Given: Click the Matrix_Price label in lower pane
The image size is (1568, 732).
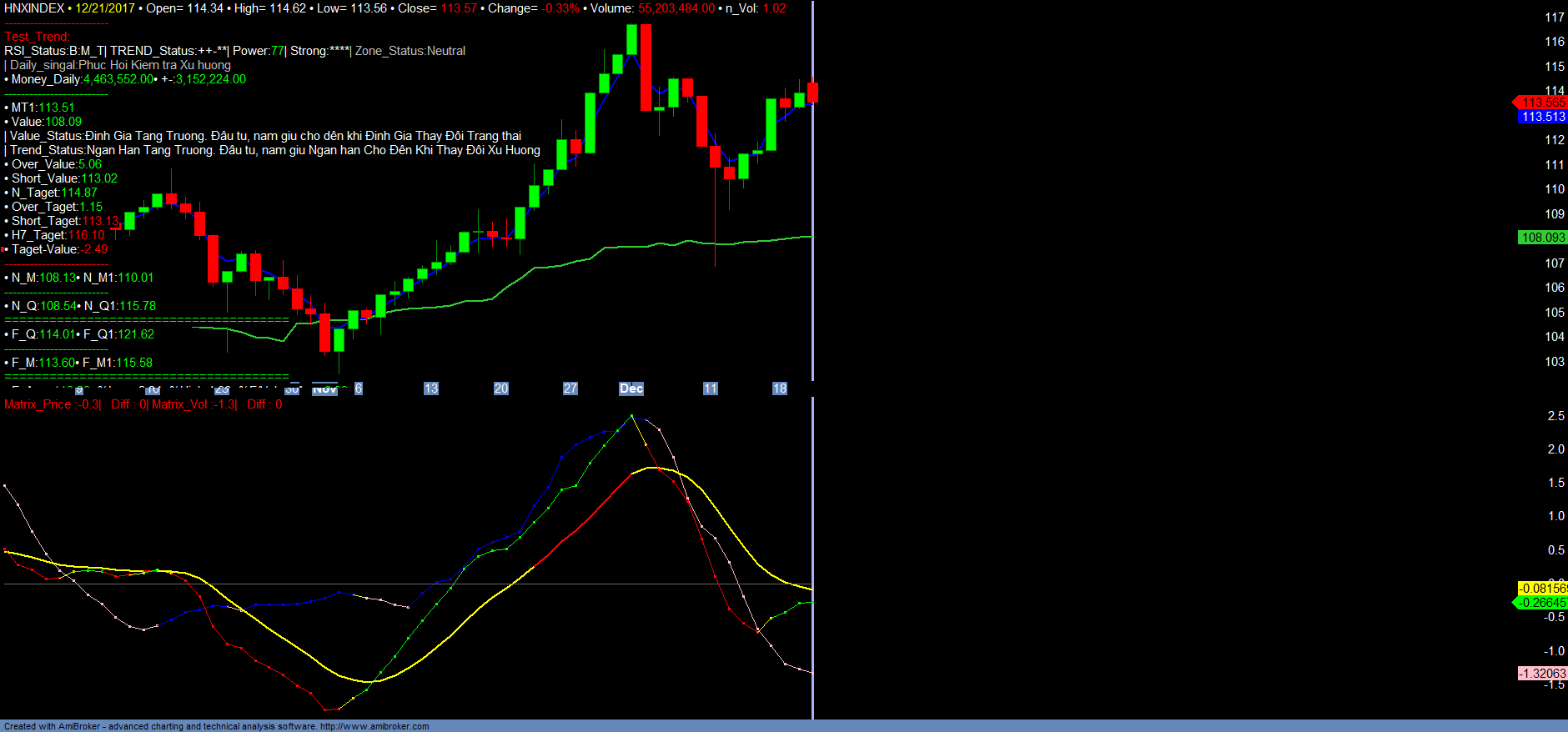Looking at the screenshot, I should pos(38,404).
